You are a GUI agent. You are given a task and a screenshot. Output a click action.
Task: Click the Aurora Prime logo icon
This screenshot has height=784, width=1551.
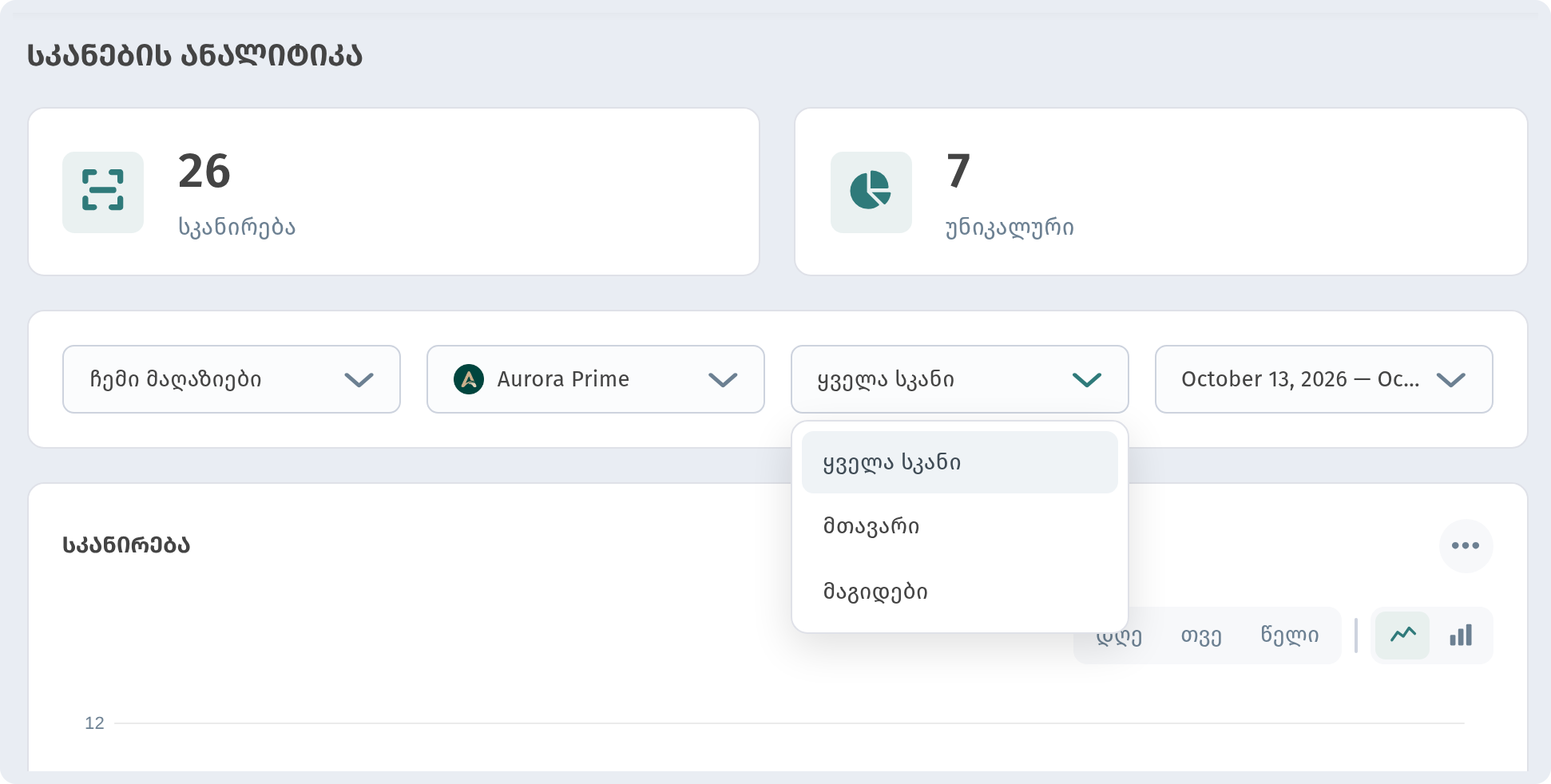click(469, 379)
